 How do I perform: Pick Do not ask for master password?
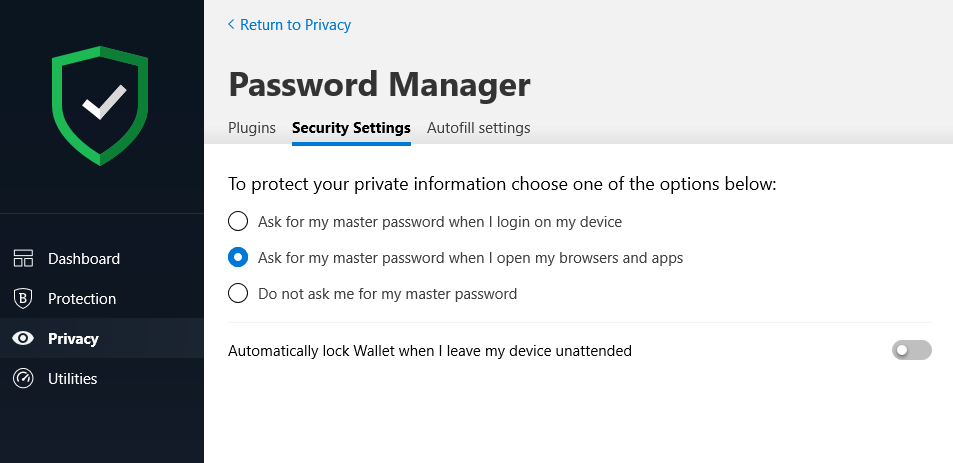point(238,294)
